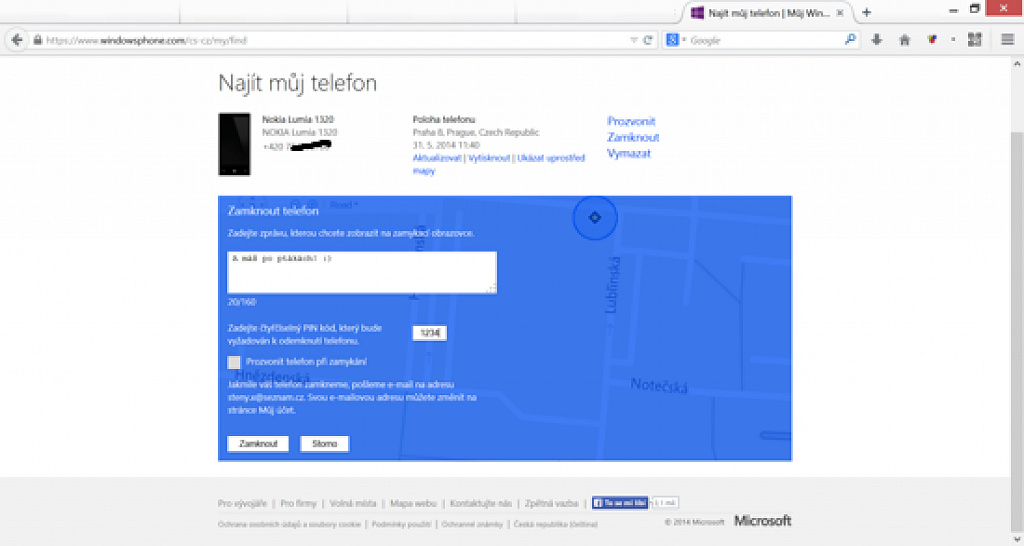Click the padlock site security icon

37,40
